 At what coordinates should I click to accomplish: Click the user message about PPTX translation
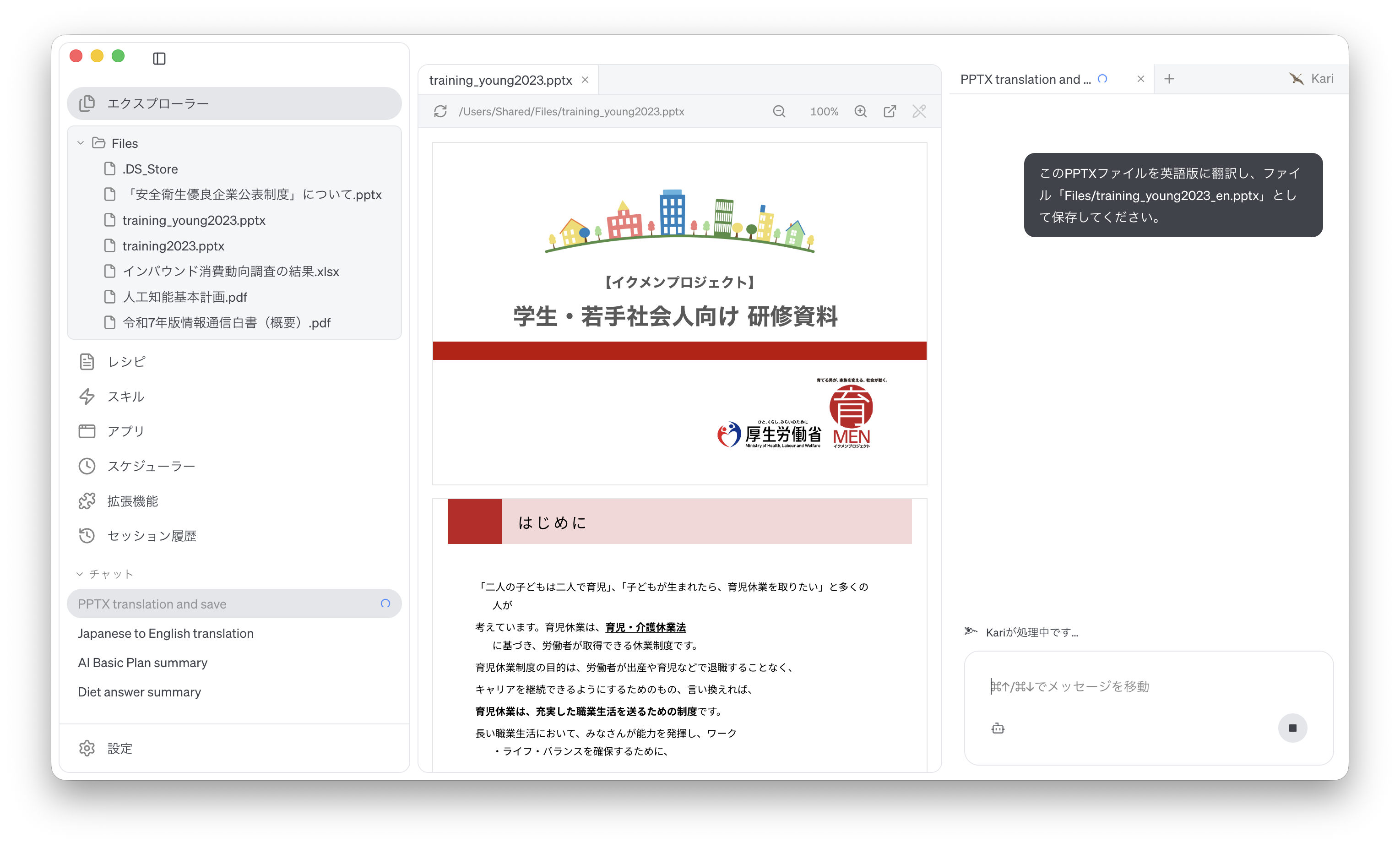[x=1173, y=195]
